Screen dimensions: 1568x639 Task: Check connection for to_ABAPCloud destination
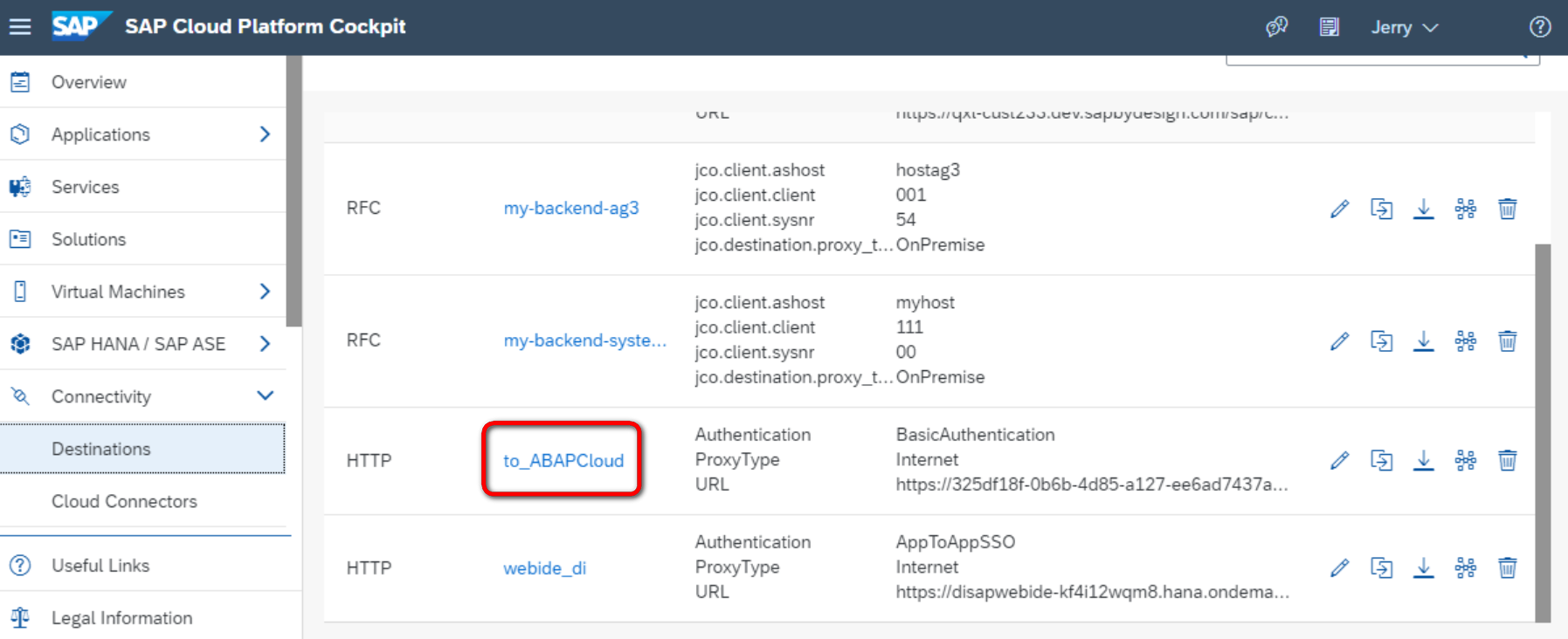coord(1466,460)
